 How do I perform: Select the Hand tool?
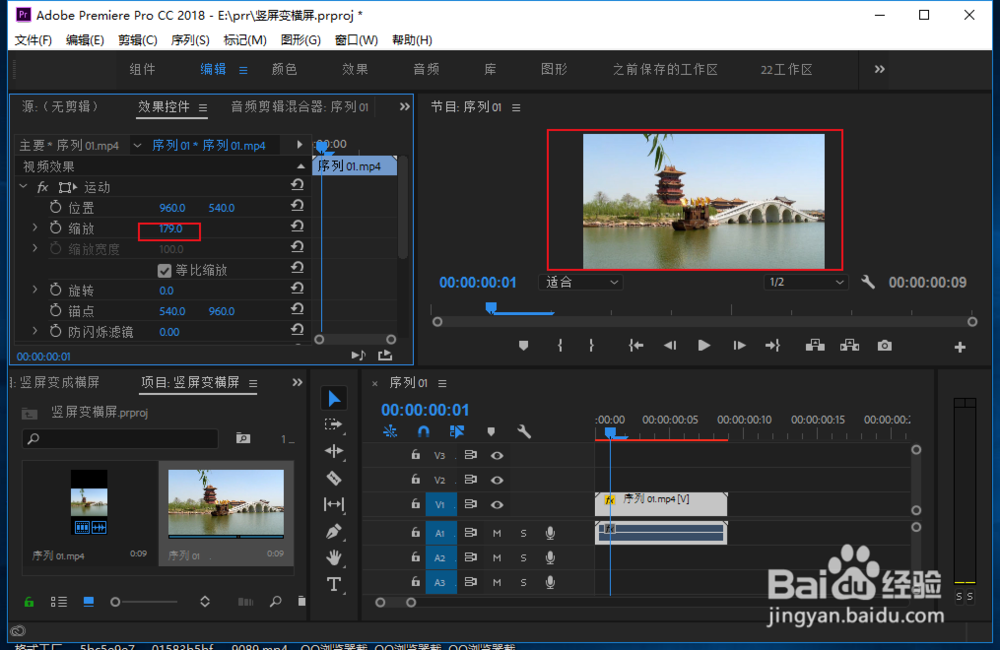click(334, 558)
